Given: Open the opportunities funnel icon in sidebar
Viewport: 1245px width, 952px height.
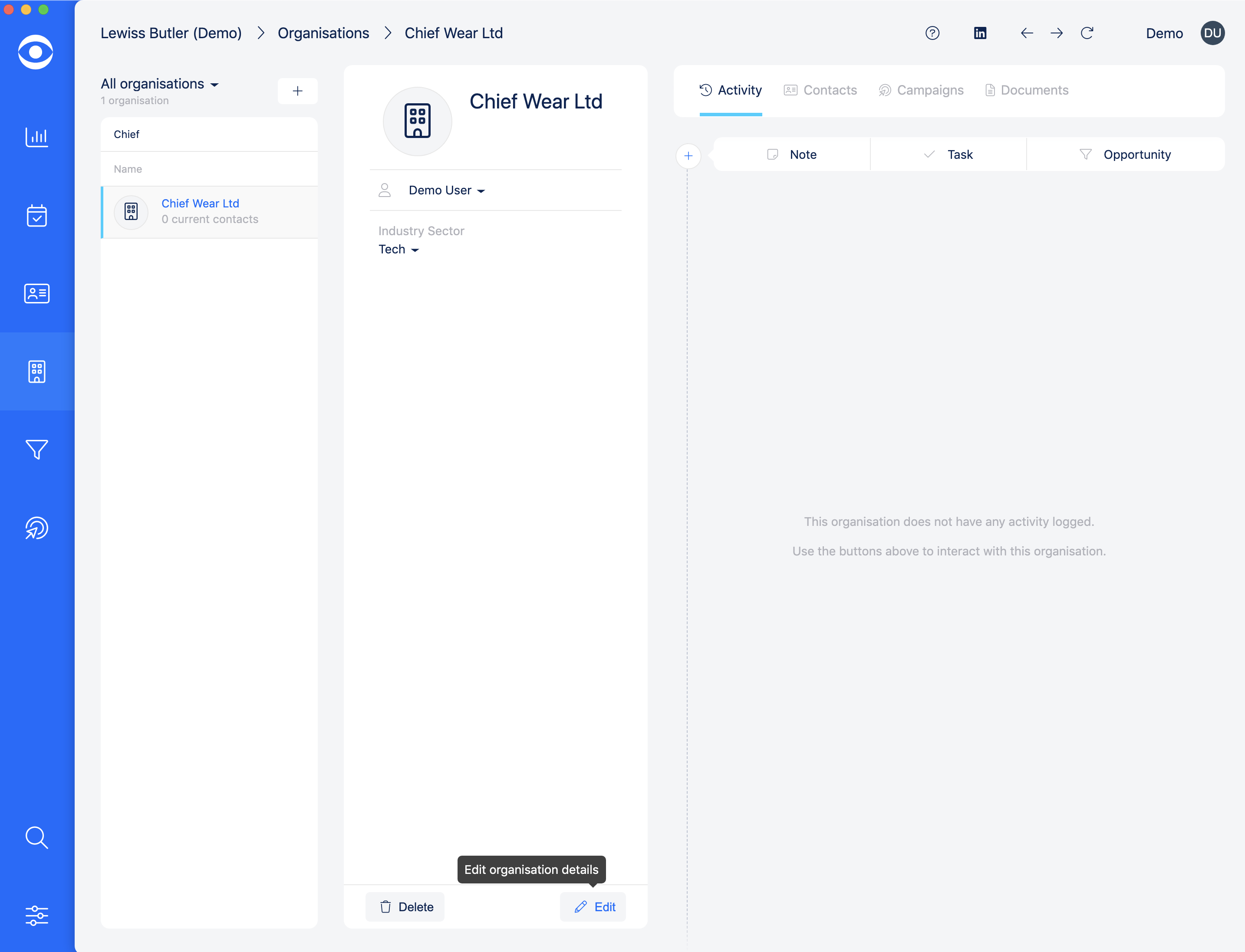Looking at the screenshot, I should 37,450.
